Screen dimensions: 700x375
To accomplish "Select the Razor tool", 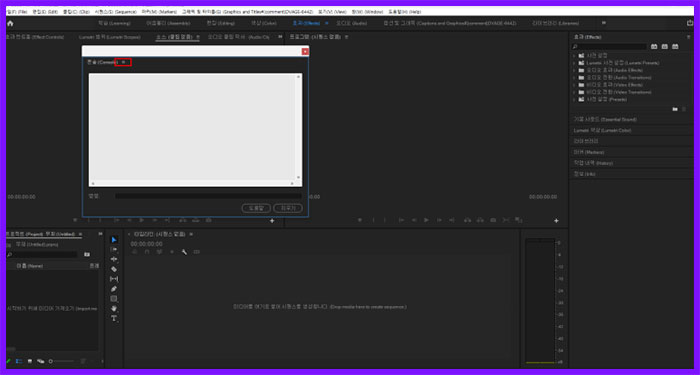I will pos(114,269).
